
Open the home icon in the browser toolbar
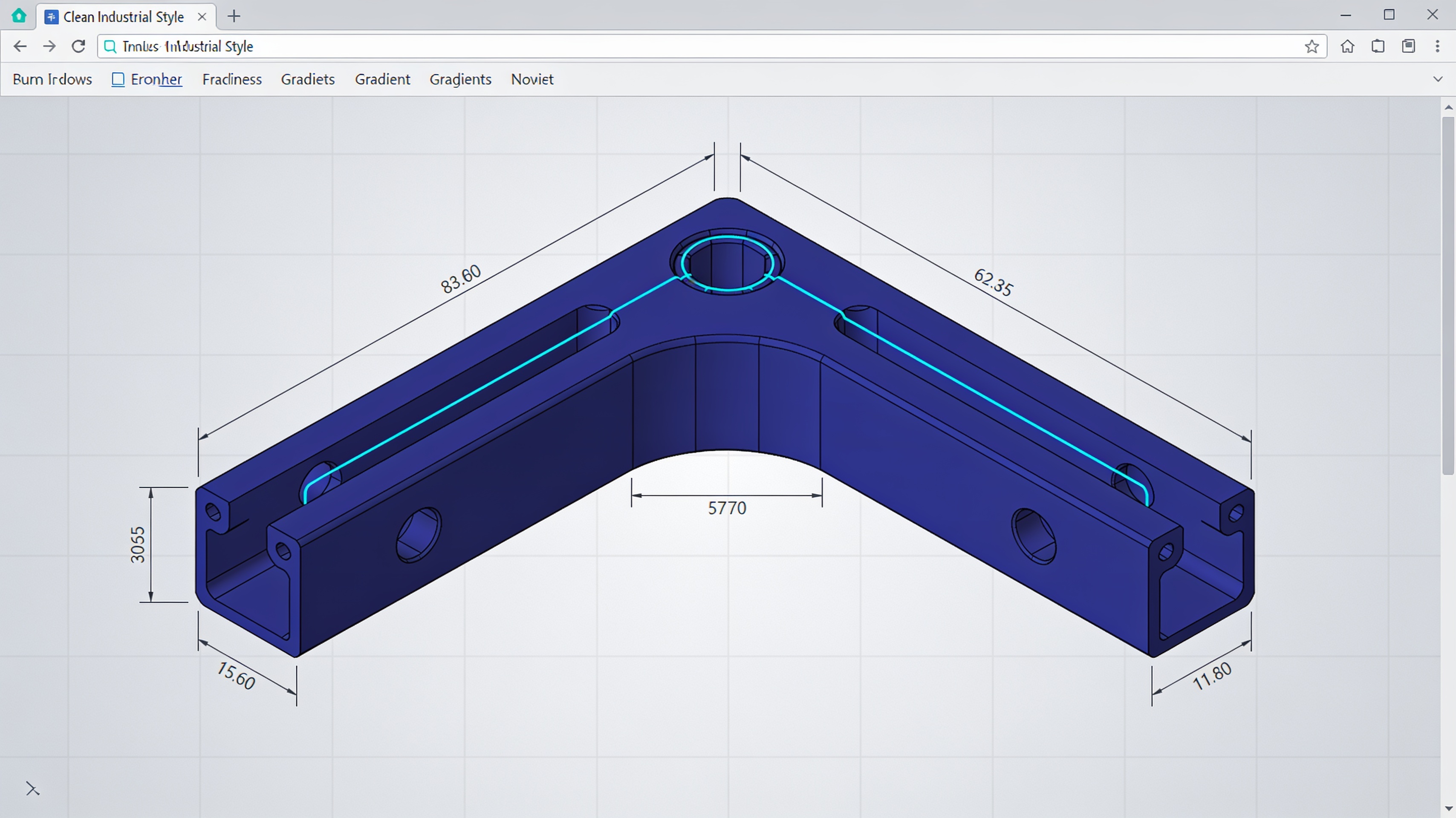coord(1347,46)
